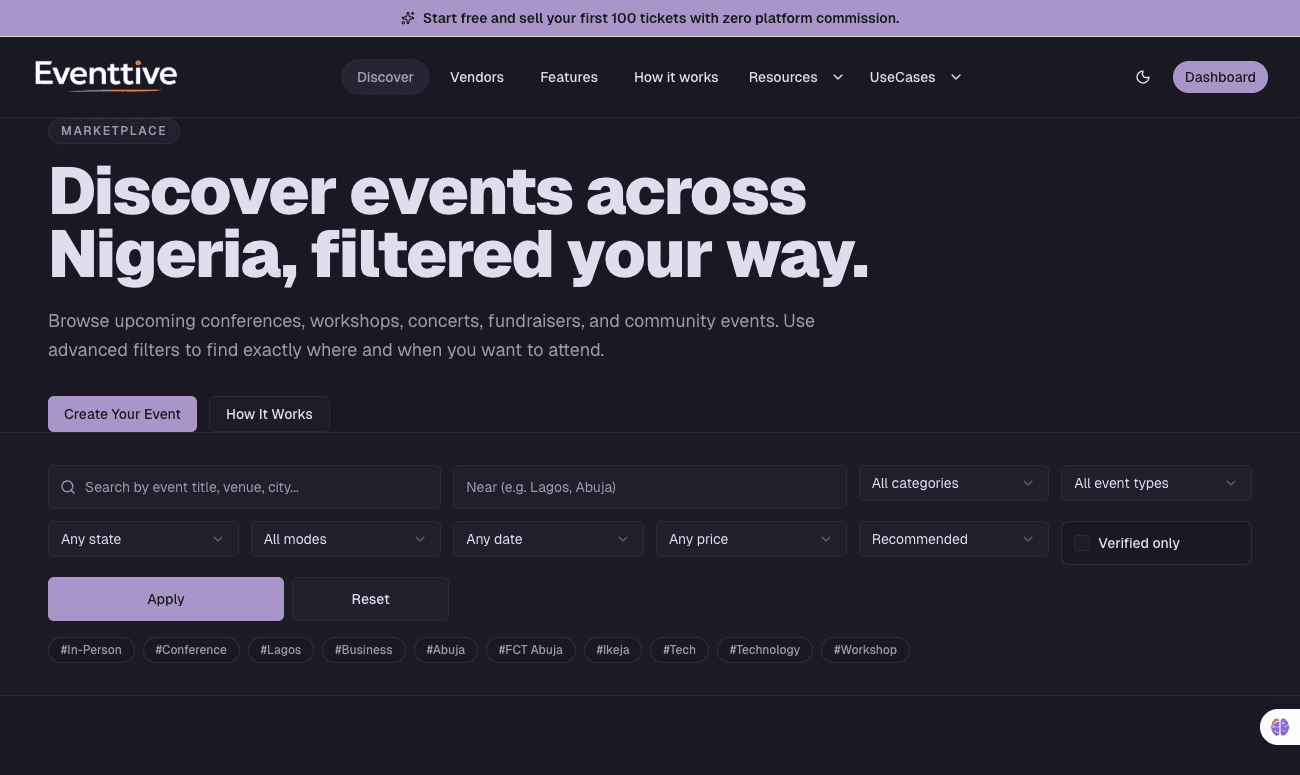Expand the Resources menu chevron

838,77
